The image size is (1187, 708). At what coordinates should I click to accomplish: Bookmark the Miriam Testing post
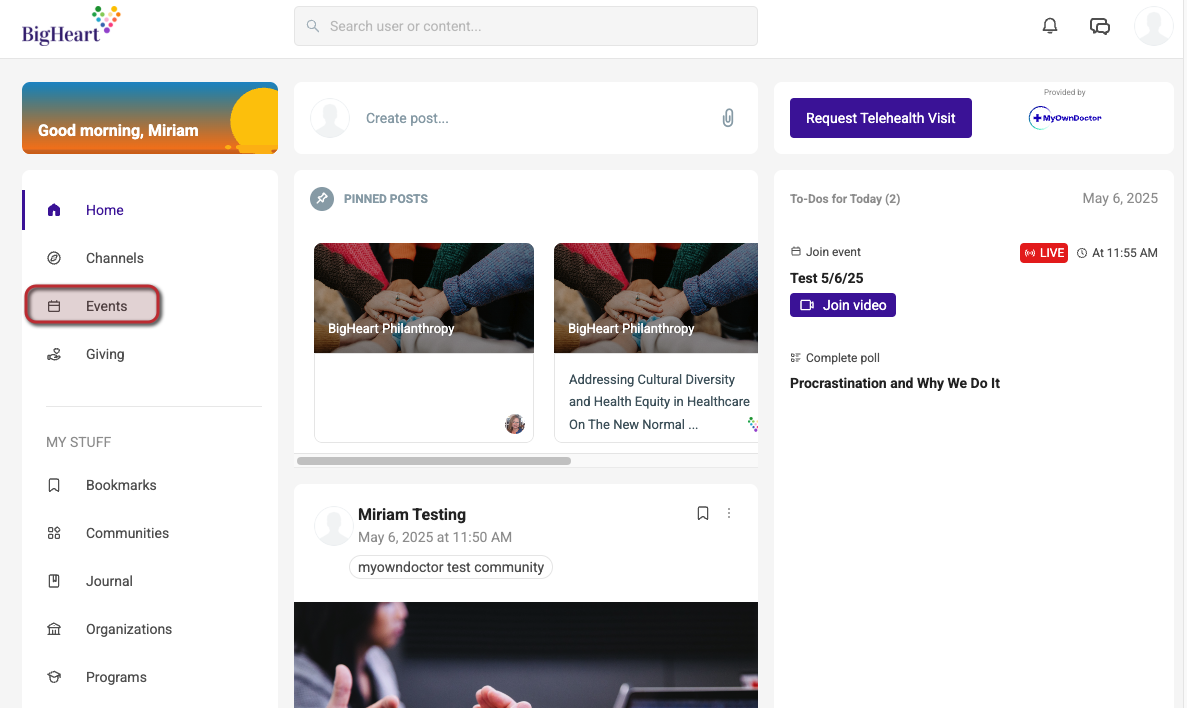pyautogui.click(x=703, y=513)
